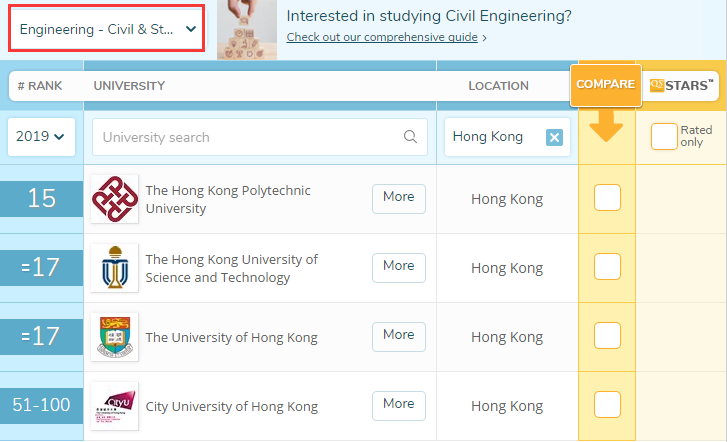Click the magnifier search icon

410,137
